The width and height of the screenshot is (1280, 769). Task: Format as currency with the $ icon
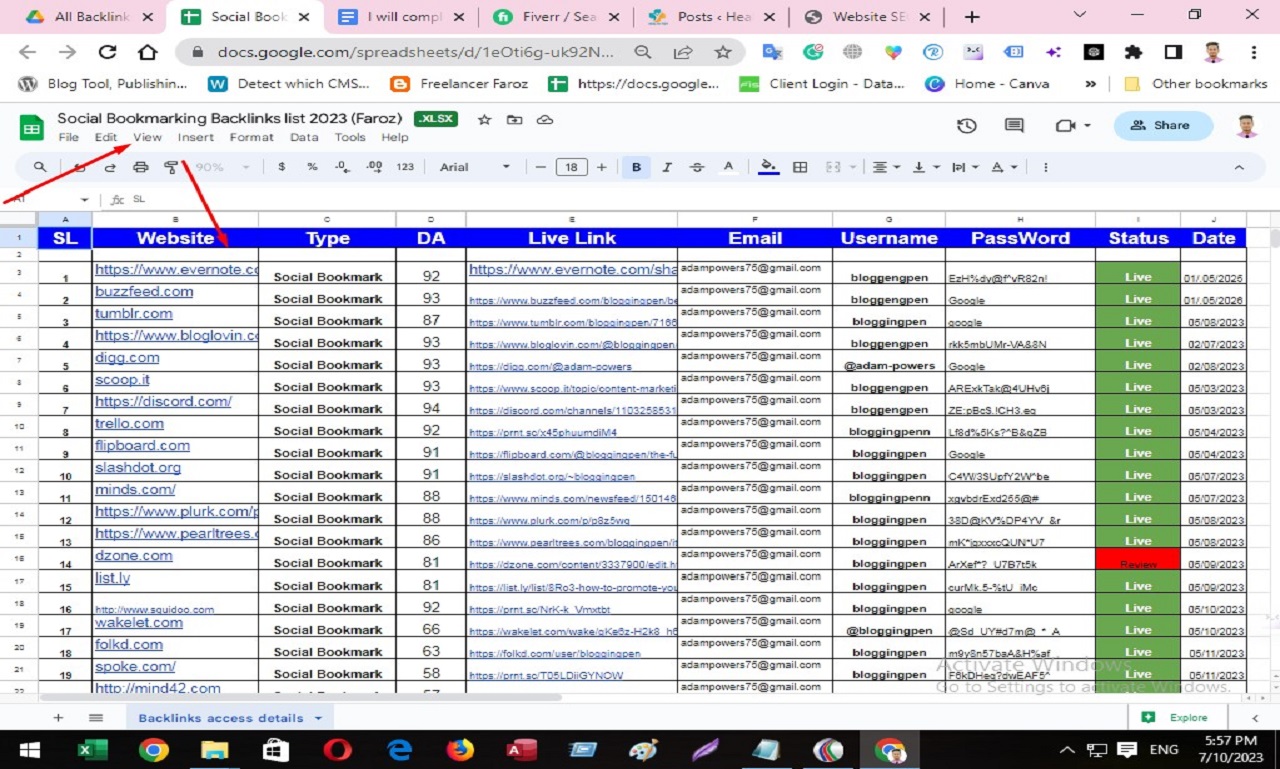tap(282, 167)
